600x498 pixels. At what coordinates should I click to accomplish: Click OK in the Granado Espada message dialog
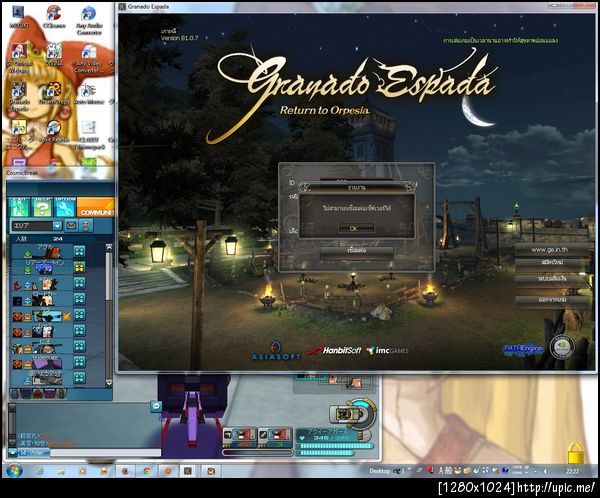coord(356,228)
